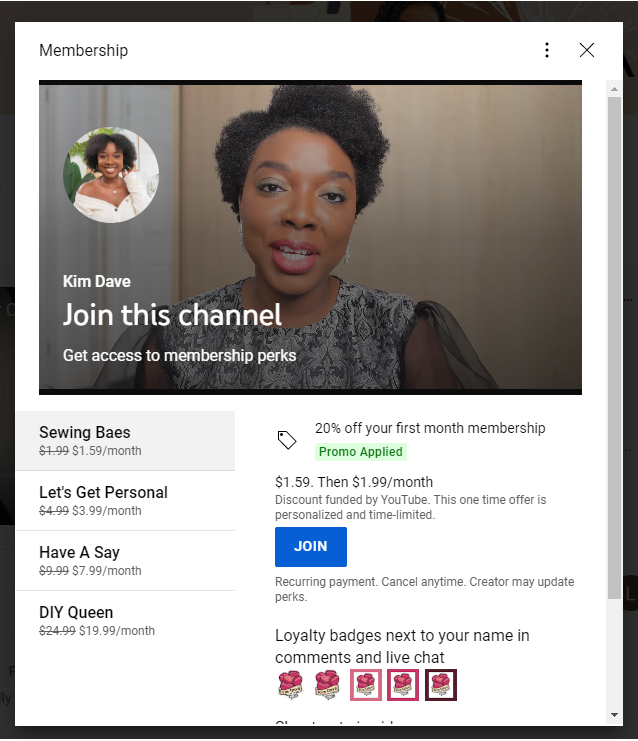Click the Kim Dave channel name
Image resolution: width=638 pixels, height=741 pixels.
click(x=97, y=282)
